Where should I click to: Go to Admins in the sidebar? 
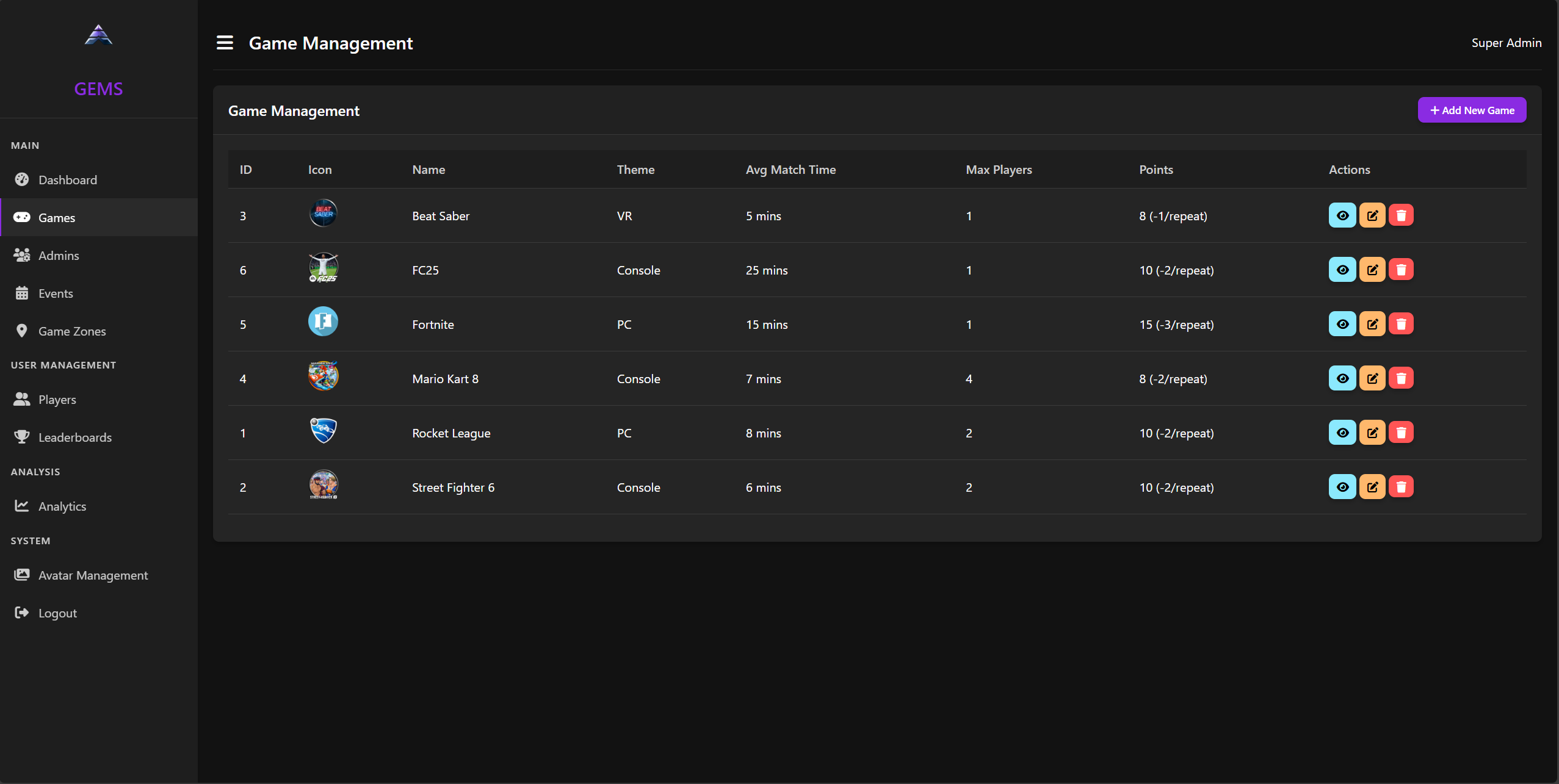coord(59,256)
